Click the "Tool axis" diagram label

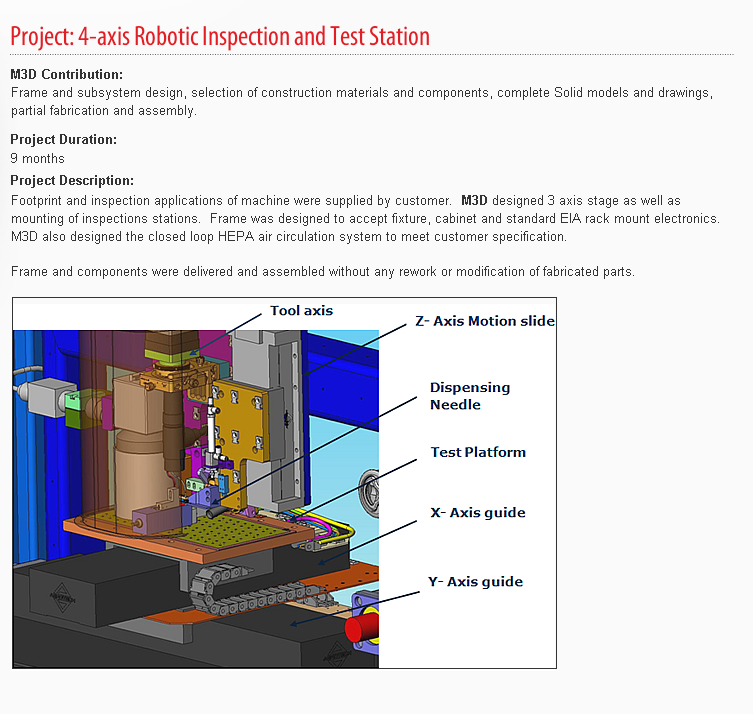(302, 311)
